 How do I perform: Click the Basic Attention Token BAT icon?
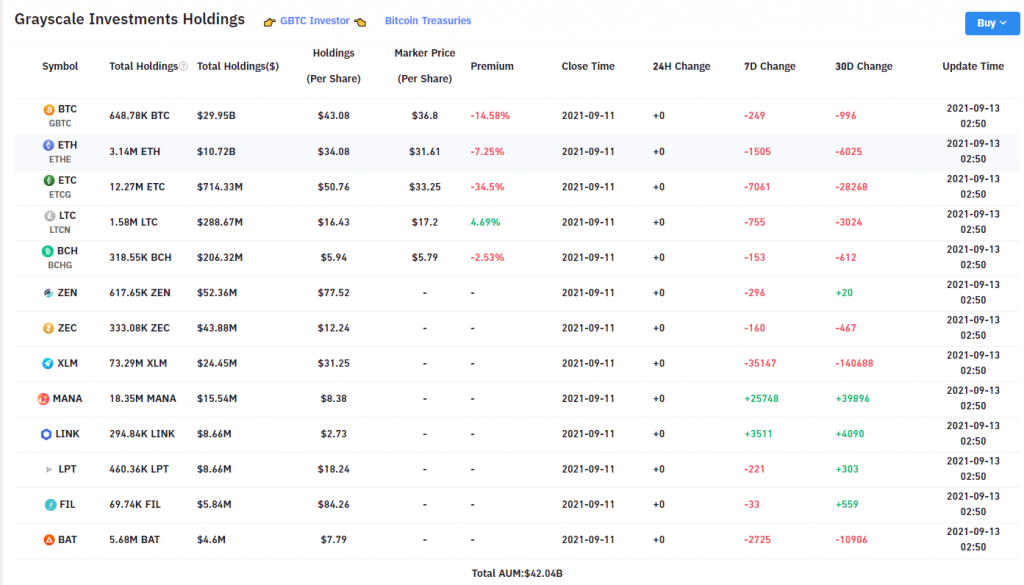coord(47,540)
